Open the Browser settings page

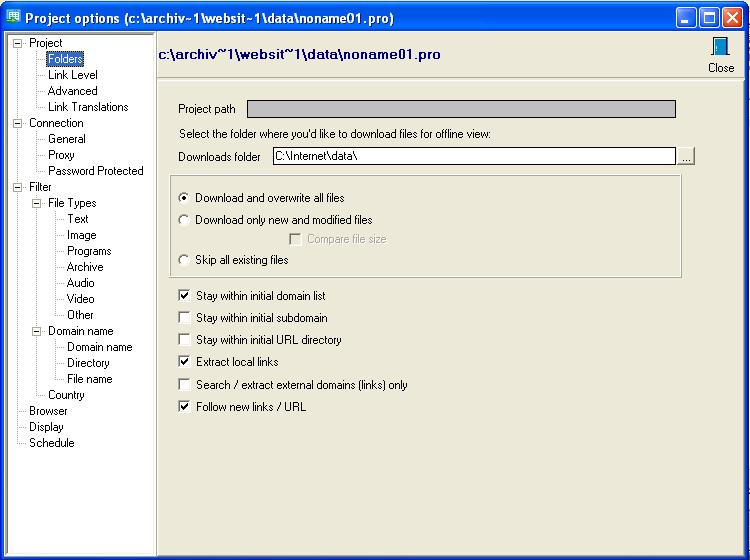click(48, 411)
